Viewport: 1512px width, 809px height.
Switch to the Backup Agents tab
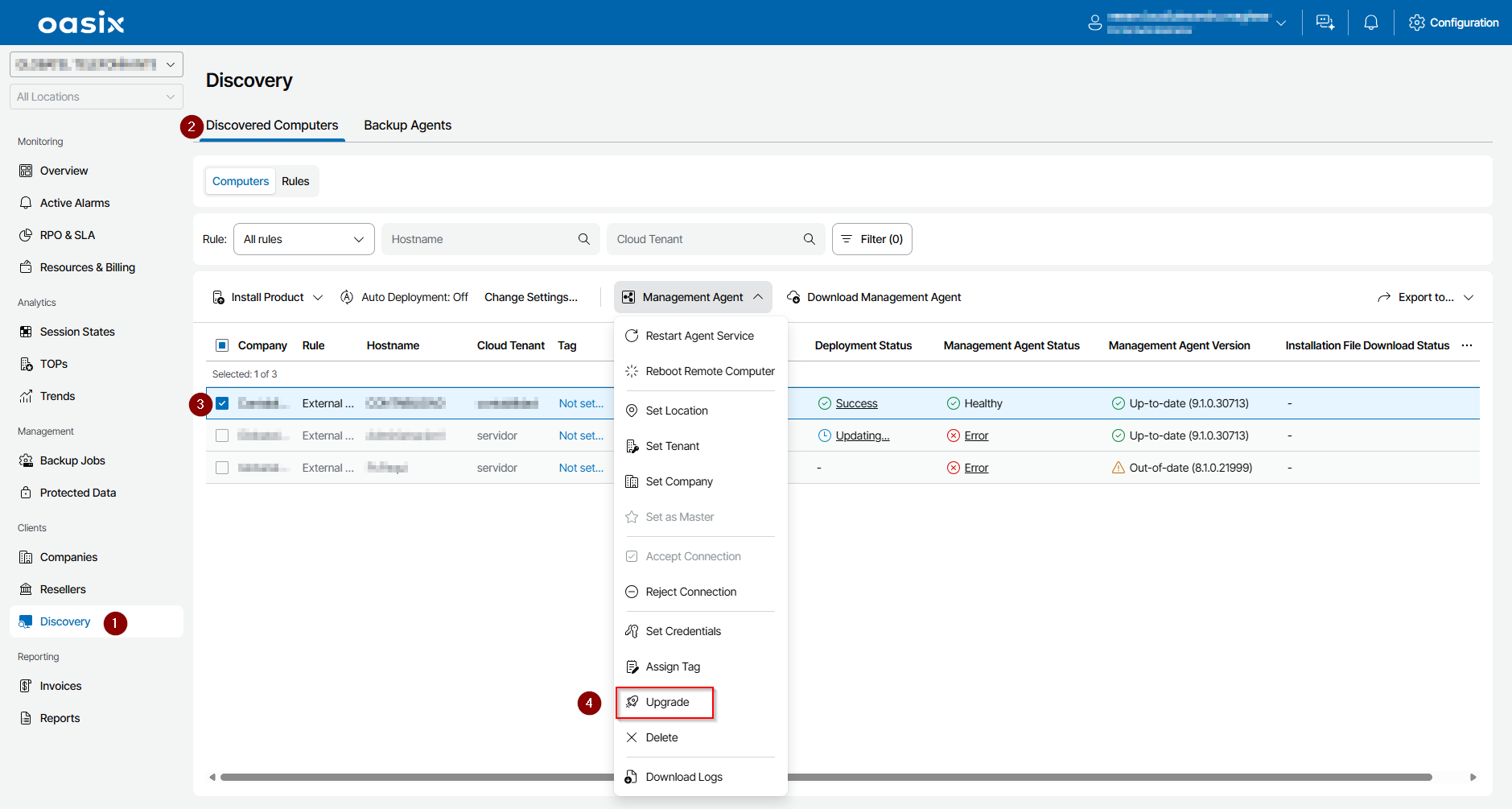tap(407, 126)
